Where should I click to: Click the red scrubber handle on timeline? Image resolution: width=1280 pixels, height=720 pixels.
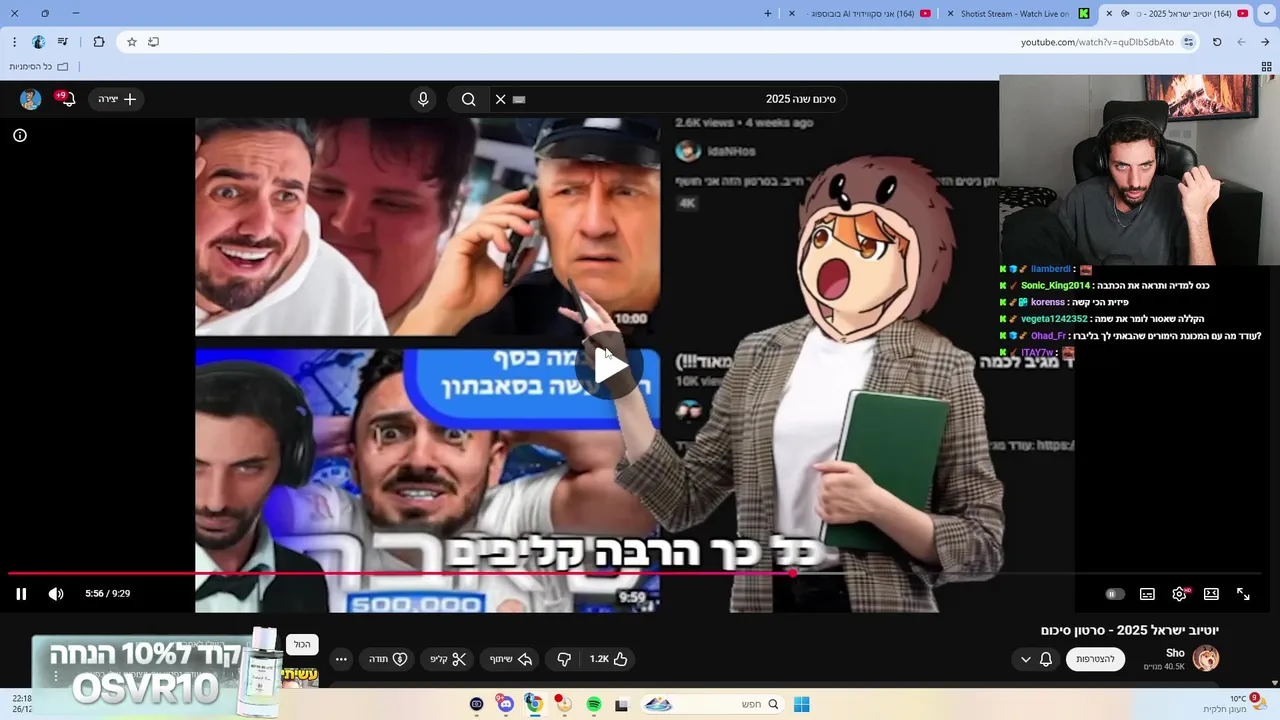pyautogui.click(x=793, y=574)
